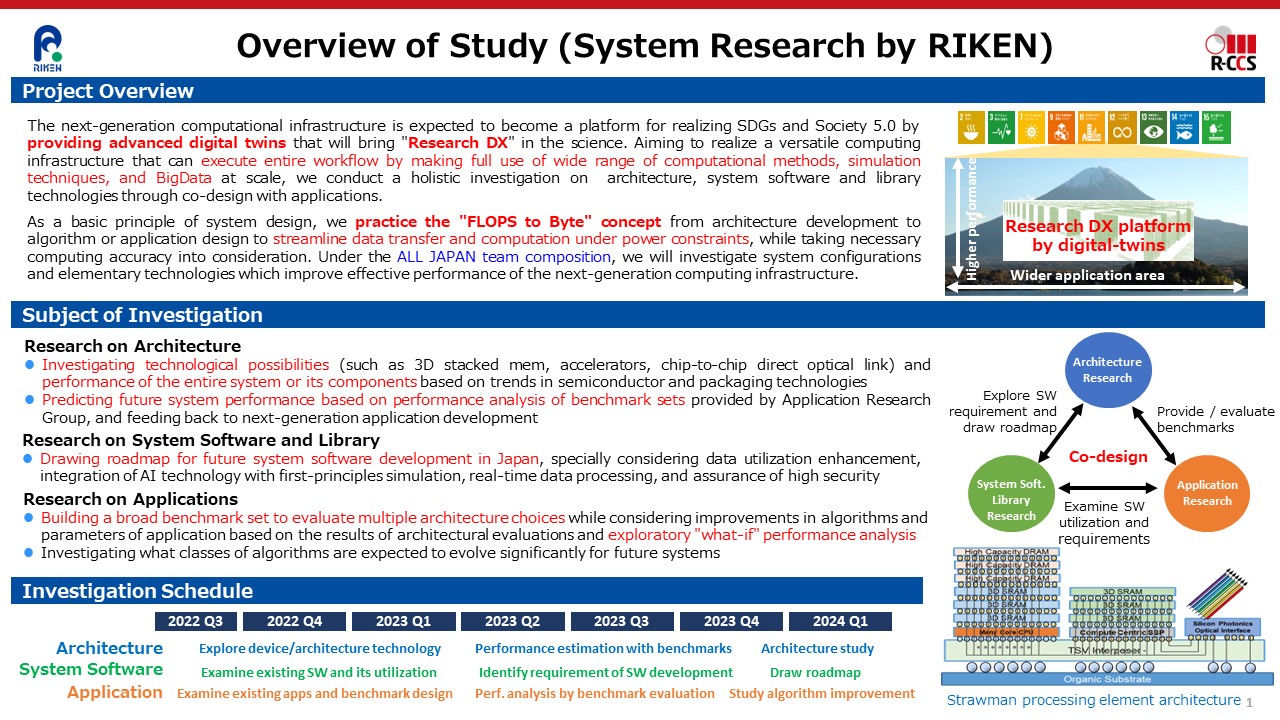This screenshot has height=720, width=1280.
Task: Click the red Investigating technological possibilities text
Action: coord(185,364)
